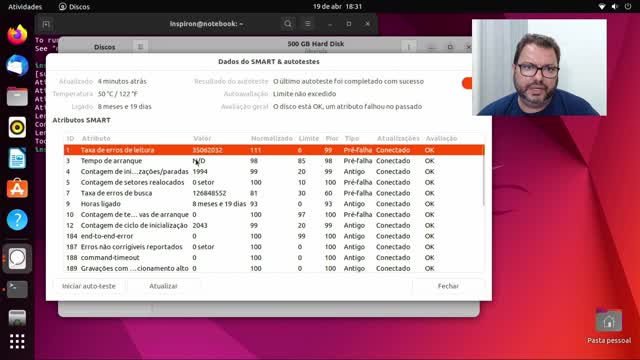
Task: Click the inspiron@notebook terminal title
Action: 207,24
